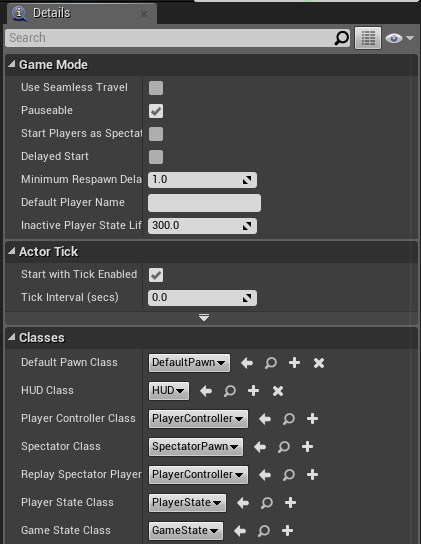This screenshot has height=544, width=421.
Task: Collapse the Classes section
Action: pos(12,337)
